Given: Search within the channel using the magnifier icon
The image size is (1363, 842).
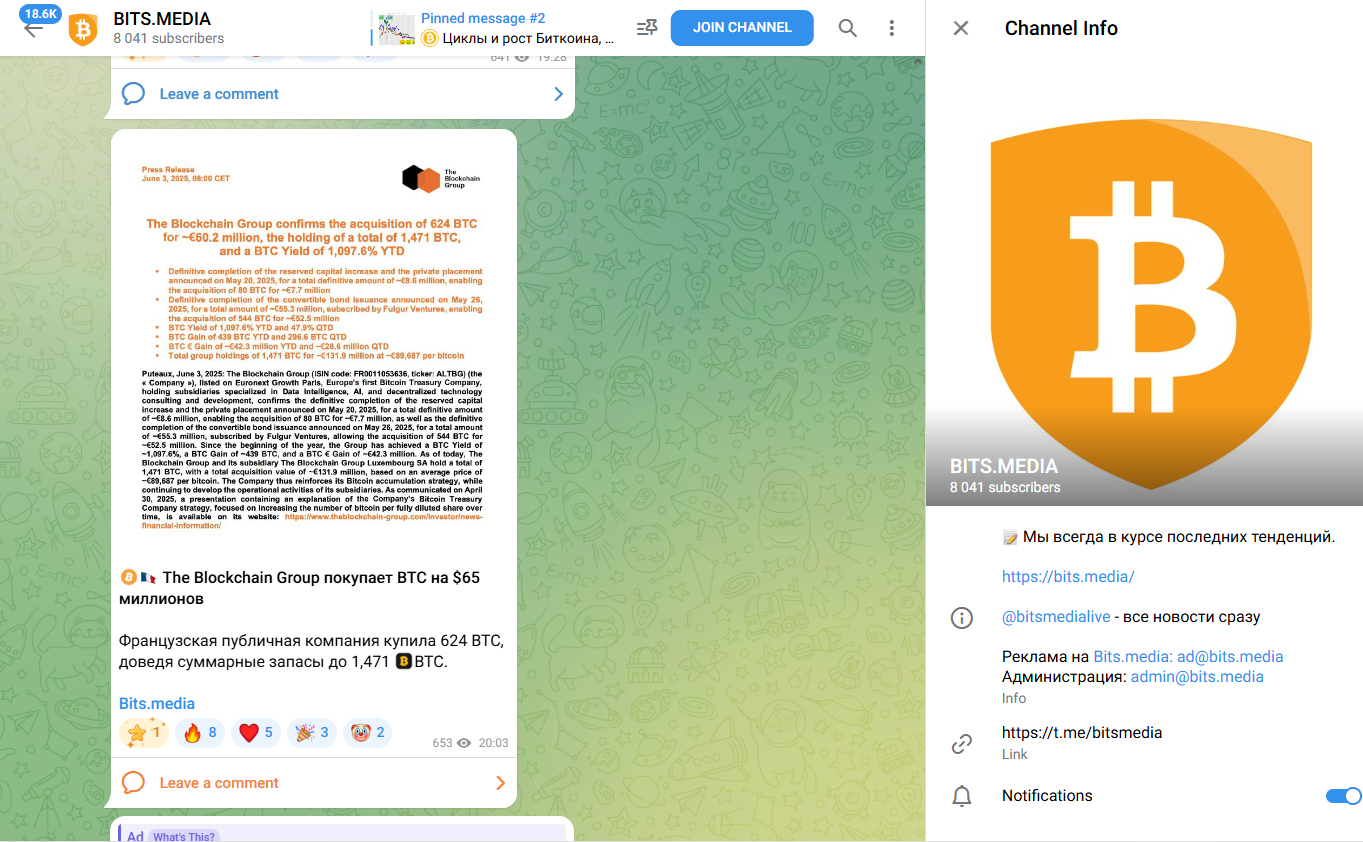Looking at the screenshot, I should (x=848, y=28).
